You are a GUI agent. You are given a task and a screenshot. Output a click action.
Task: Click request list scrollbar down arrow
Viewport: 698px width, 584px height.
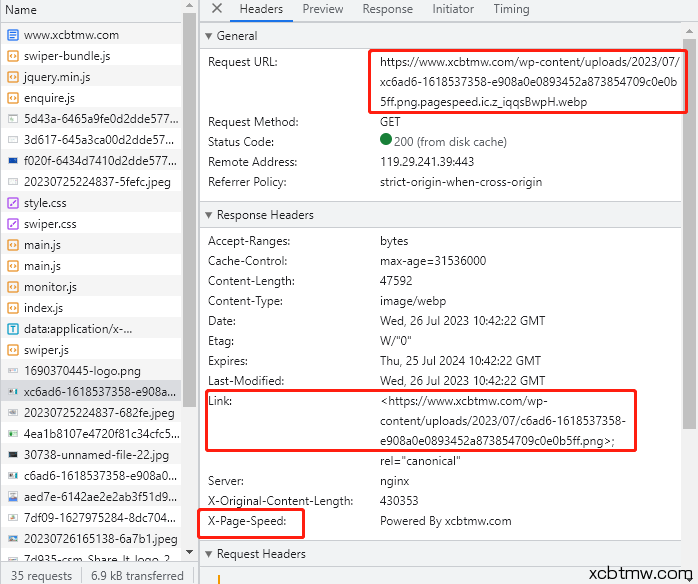click(189, 552)
